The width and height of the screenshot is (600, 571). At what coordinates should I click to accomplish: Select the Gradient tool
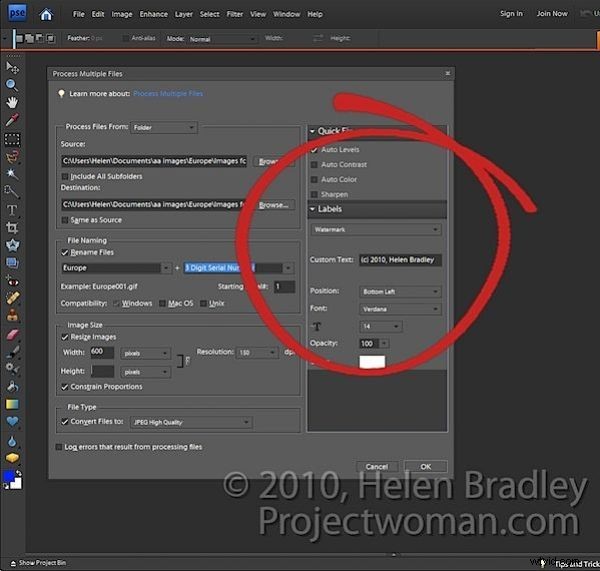tap(12, 404)
